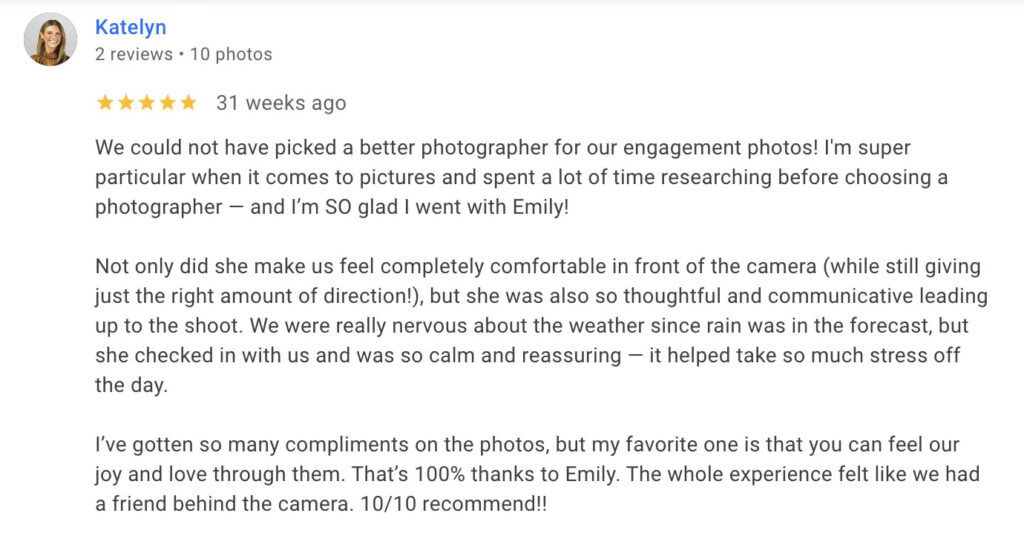
Task: Click the fifth gold rating star
Action: point(189,102)
